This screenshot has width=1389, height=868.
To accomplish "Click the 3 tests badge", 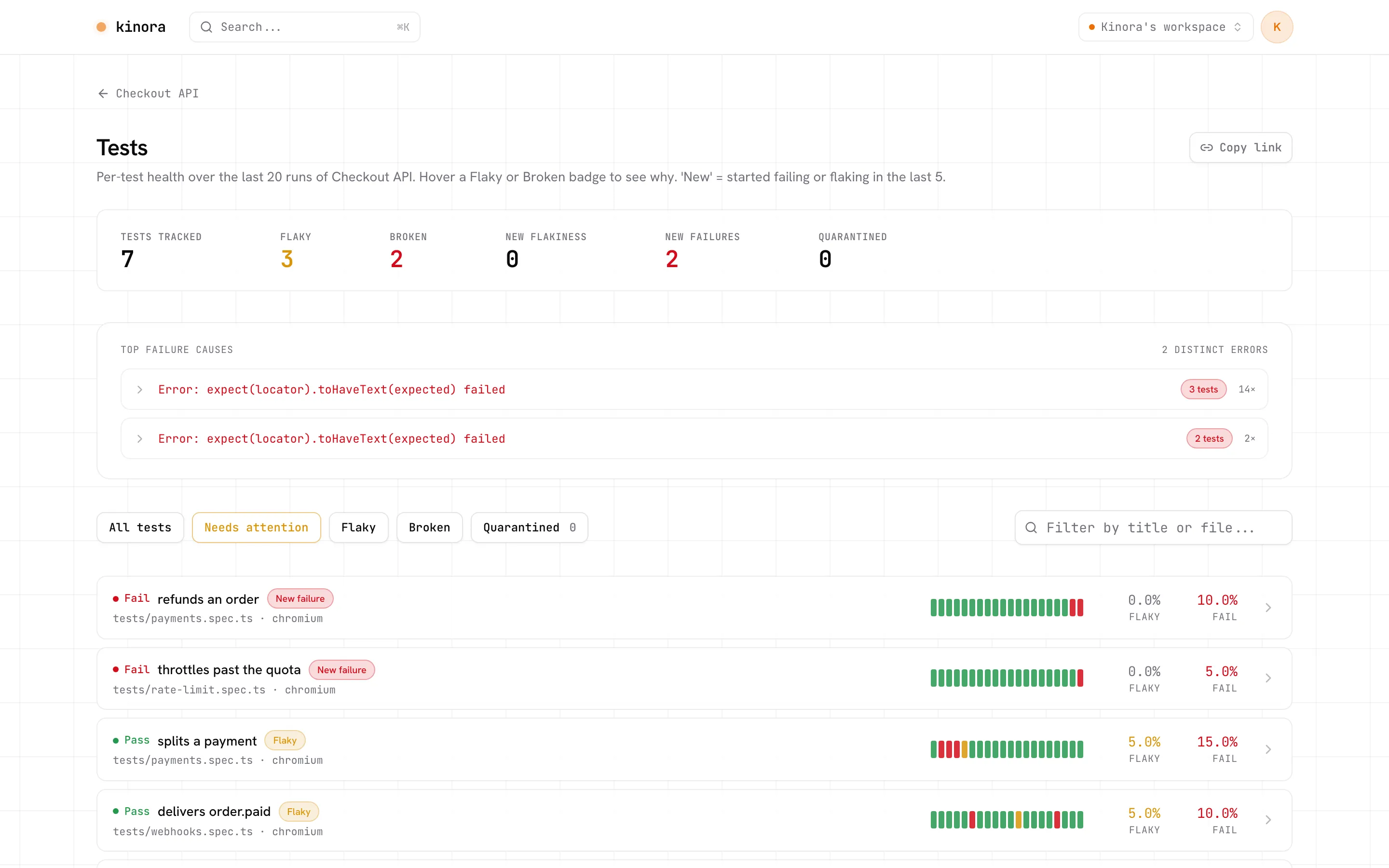I will [x=1203, y=389].
